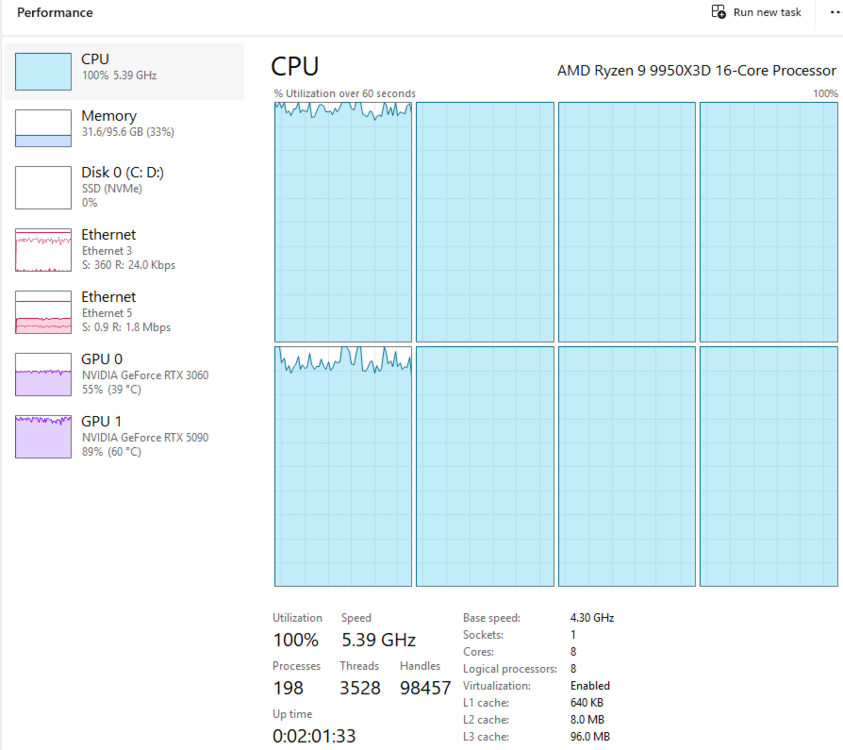This screenshot has height=750, width=843.
Task: View the GPU 0 RTX 3060 thumbnail
Action: [43, 374]
